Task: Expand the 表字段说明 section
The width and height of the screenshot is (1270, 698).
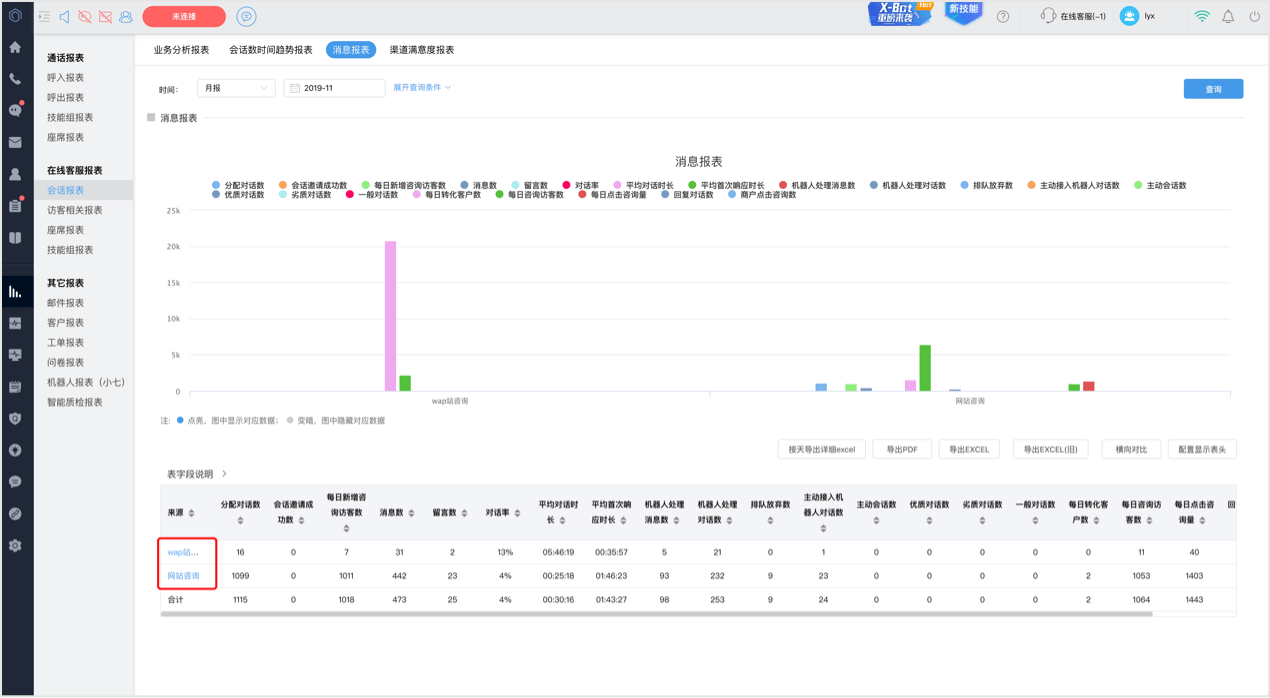Action: pyautogui.click(x=197, y=474)
